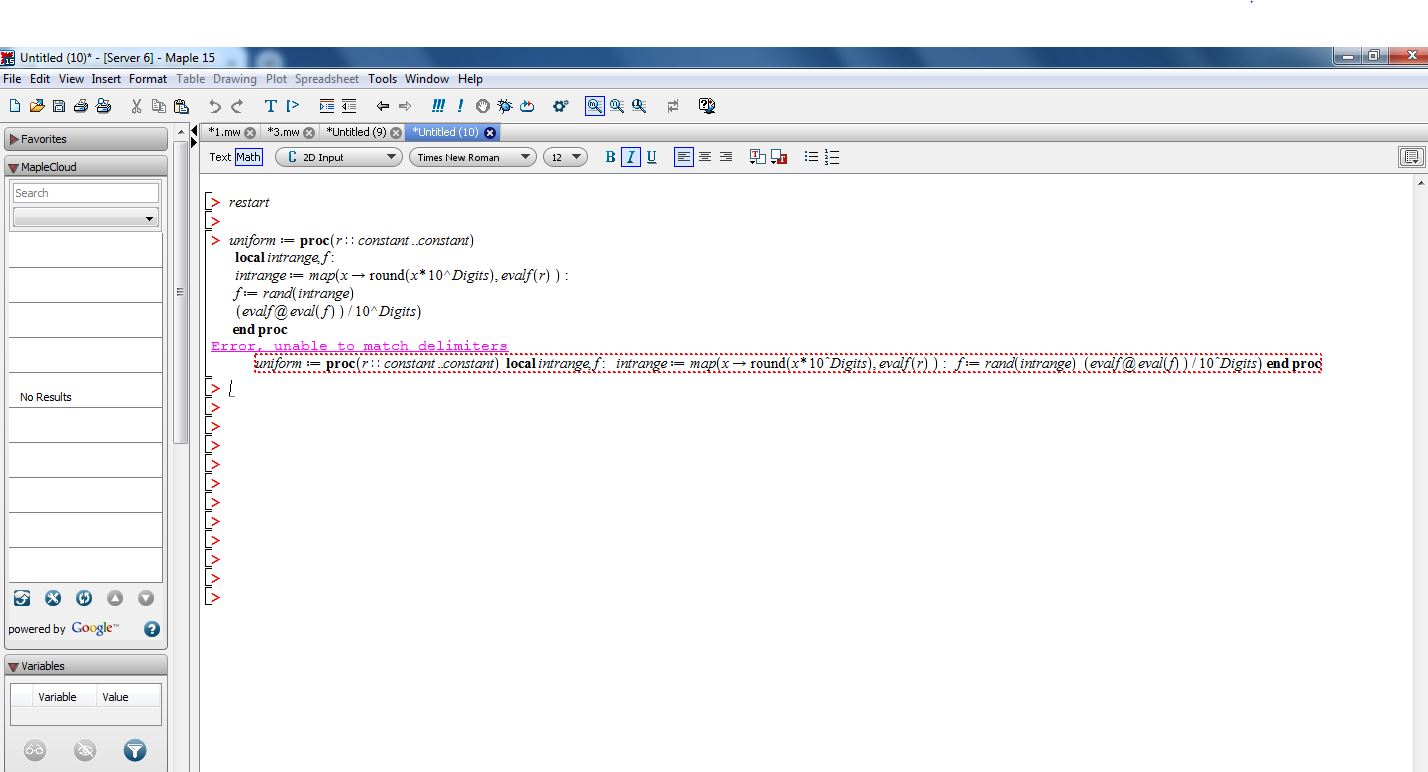
Task: Cut selection with the scissors icon
Action: (136, 106)
